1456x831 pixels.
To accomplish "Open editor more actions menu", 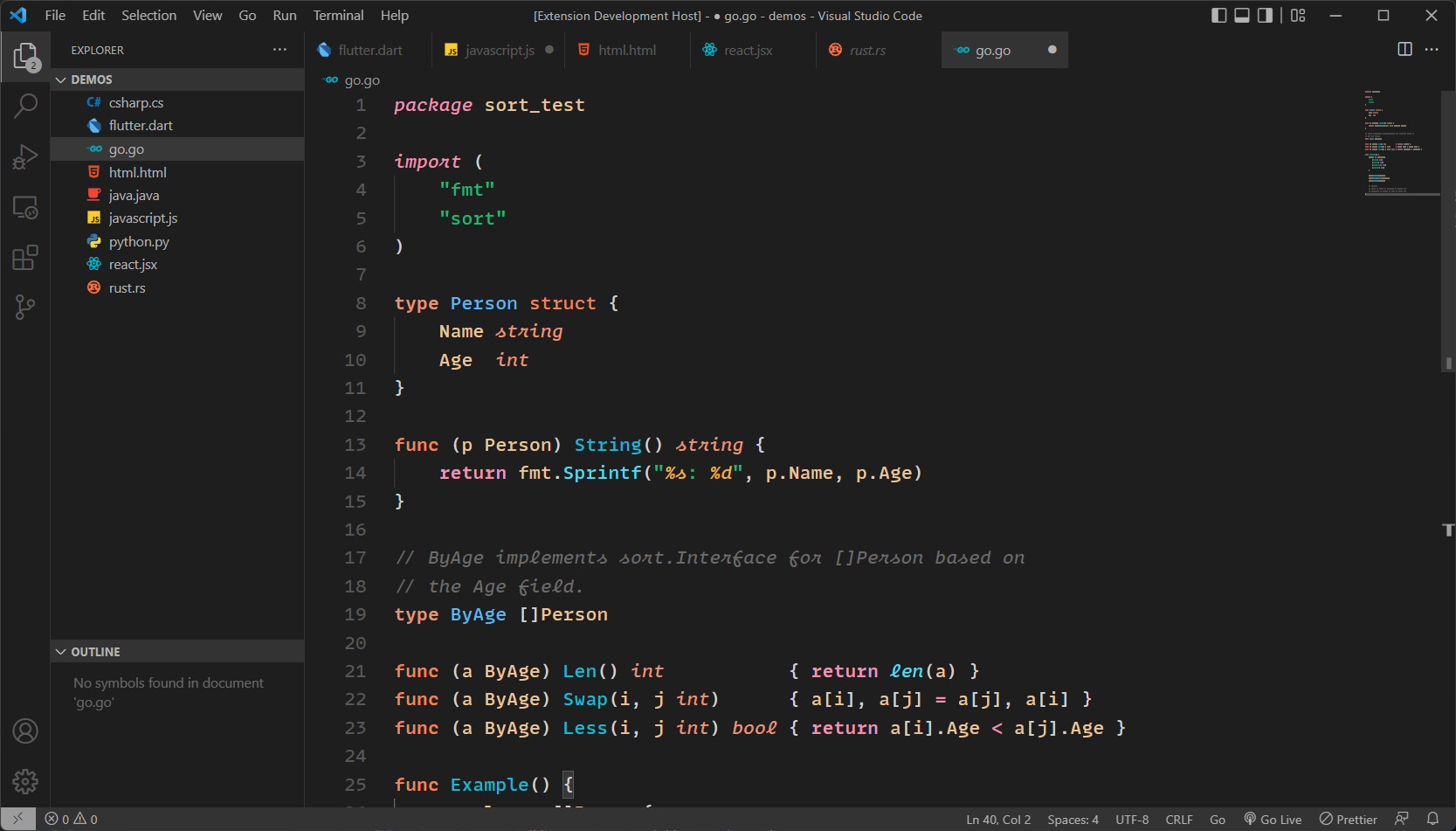I will click(1432, 50).
